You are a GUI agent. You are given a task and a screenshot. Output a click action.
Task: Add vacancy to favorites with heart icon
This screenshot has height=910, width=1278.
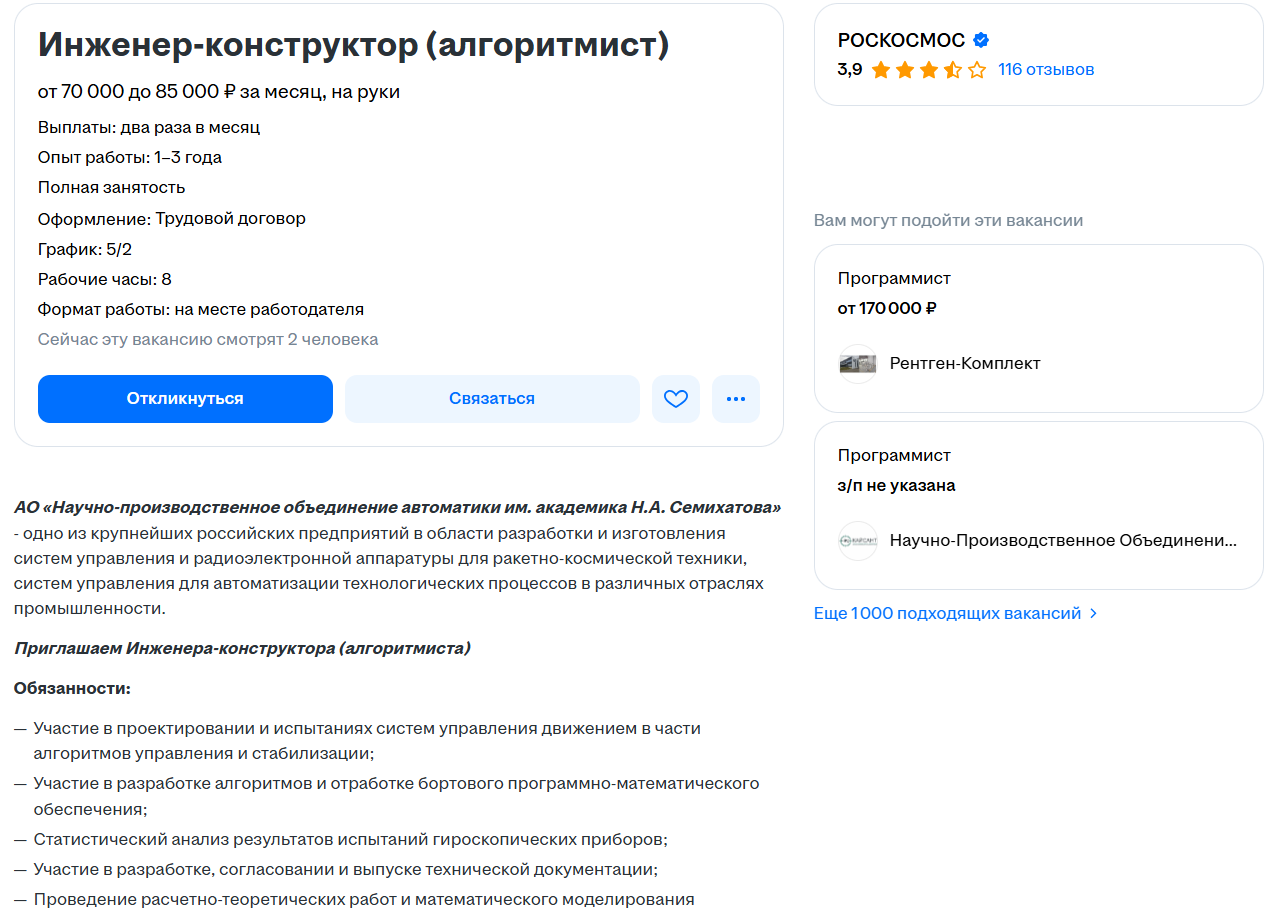676,399
